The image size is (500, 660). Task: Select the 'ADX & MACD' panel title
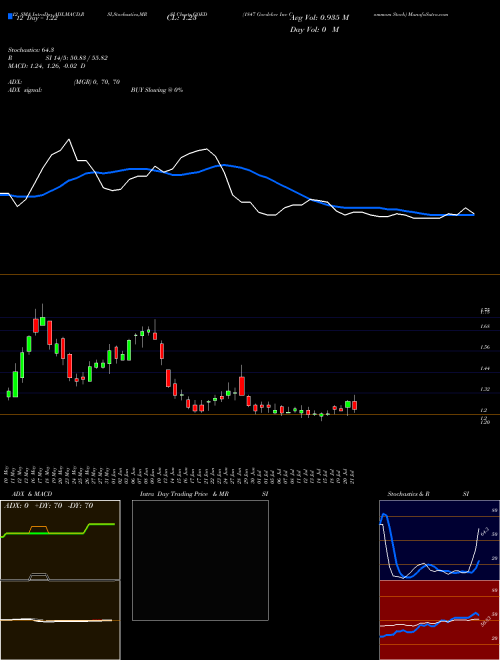click(x=32, y=494)
